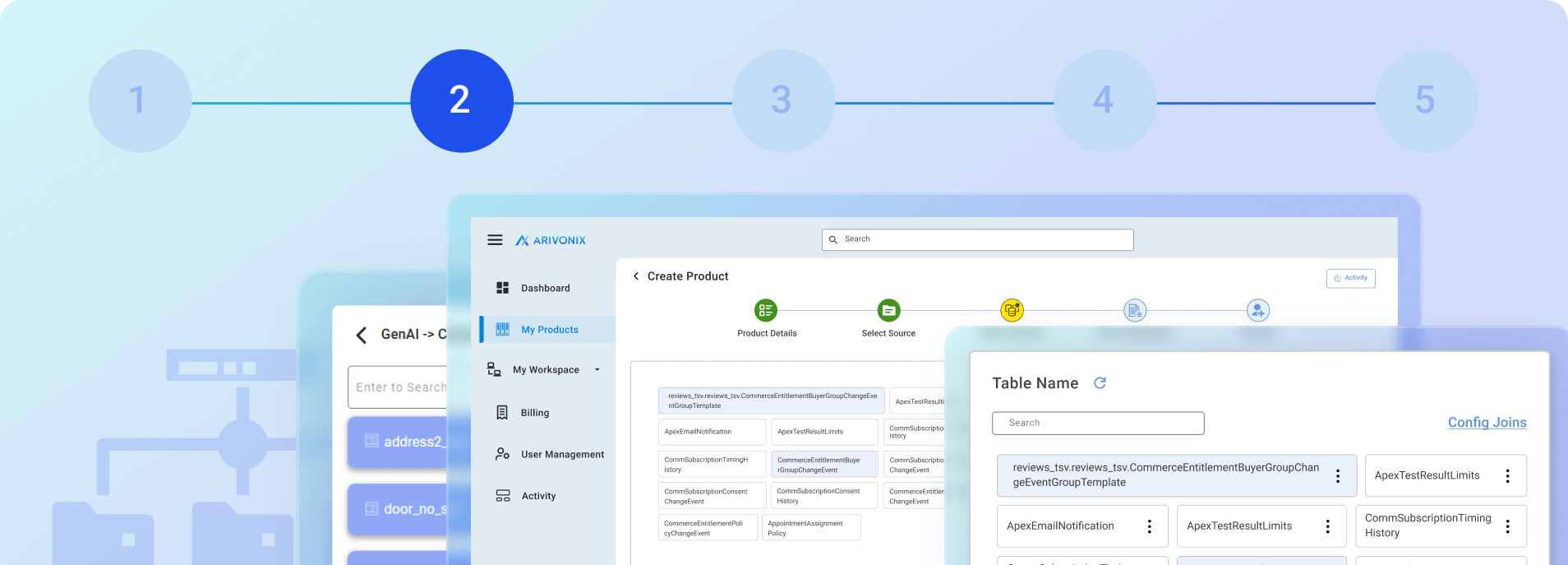
Task: Open kebab on ApexTestResultLimits next to ApexEmailNotification
Action: click(x=1327, y=526)
